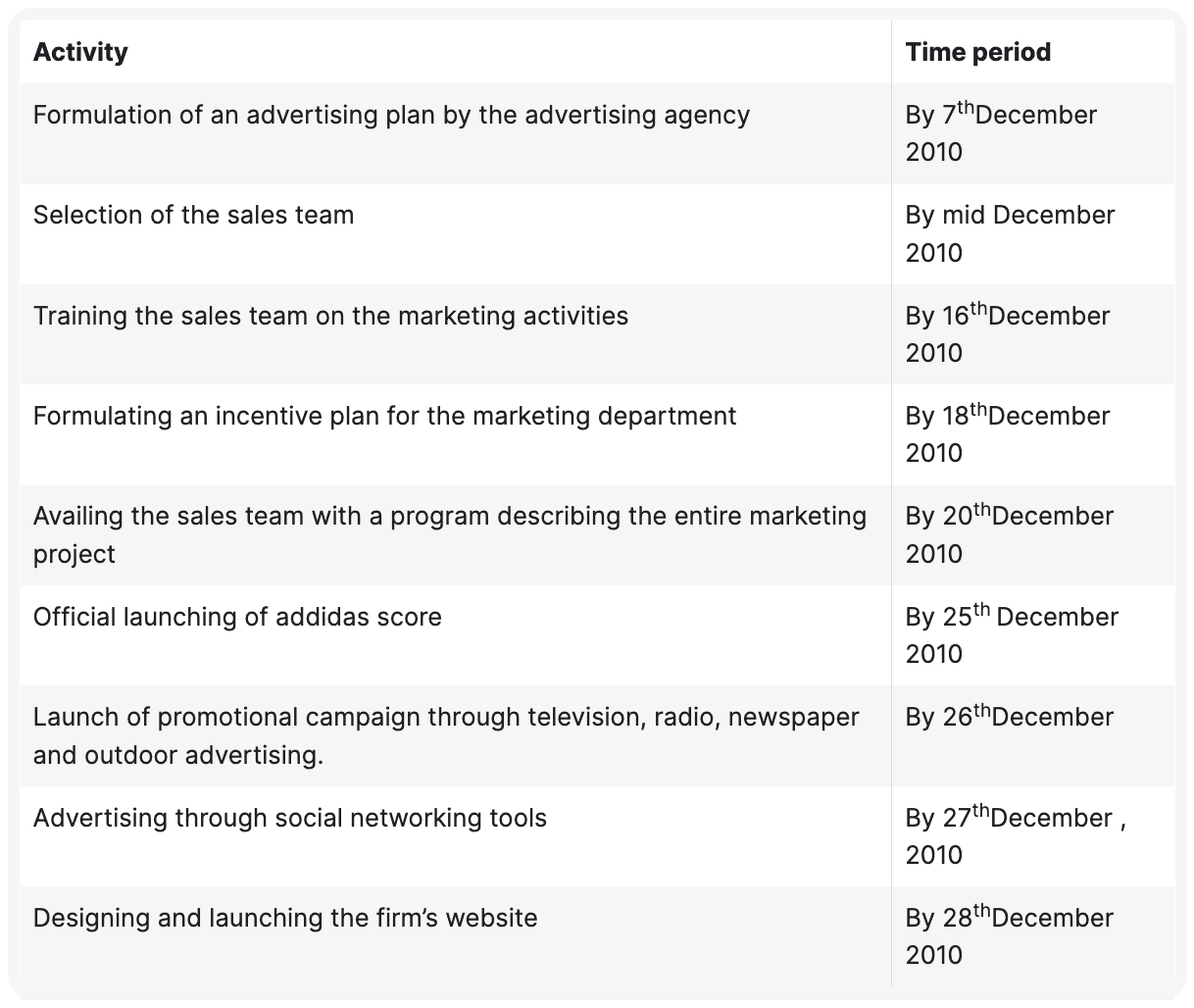Select the 'Availing the sales team' activity cell
Viewport: 1194px width, 1008px height.
click(x=449, y=534)
